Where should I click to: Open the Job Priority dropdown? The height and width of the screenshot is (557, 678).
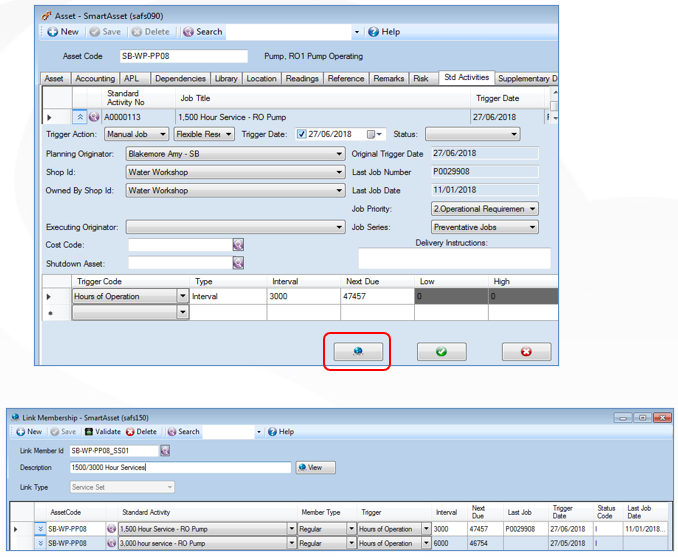(485, 209)
